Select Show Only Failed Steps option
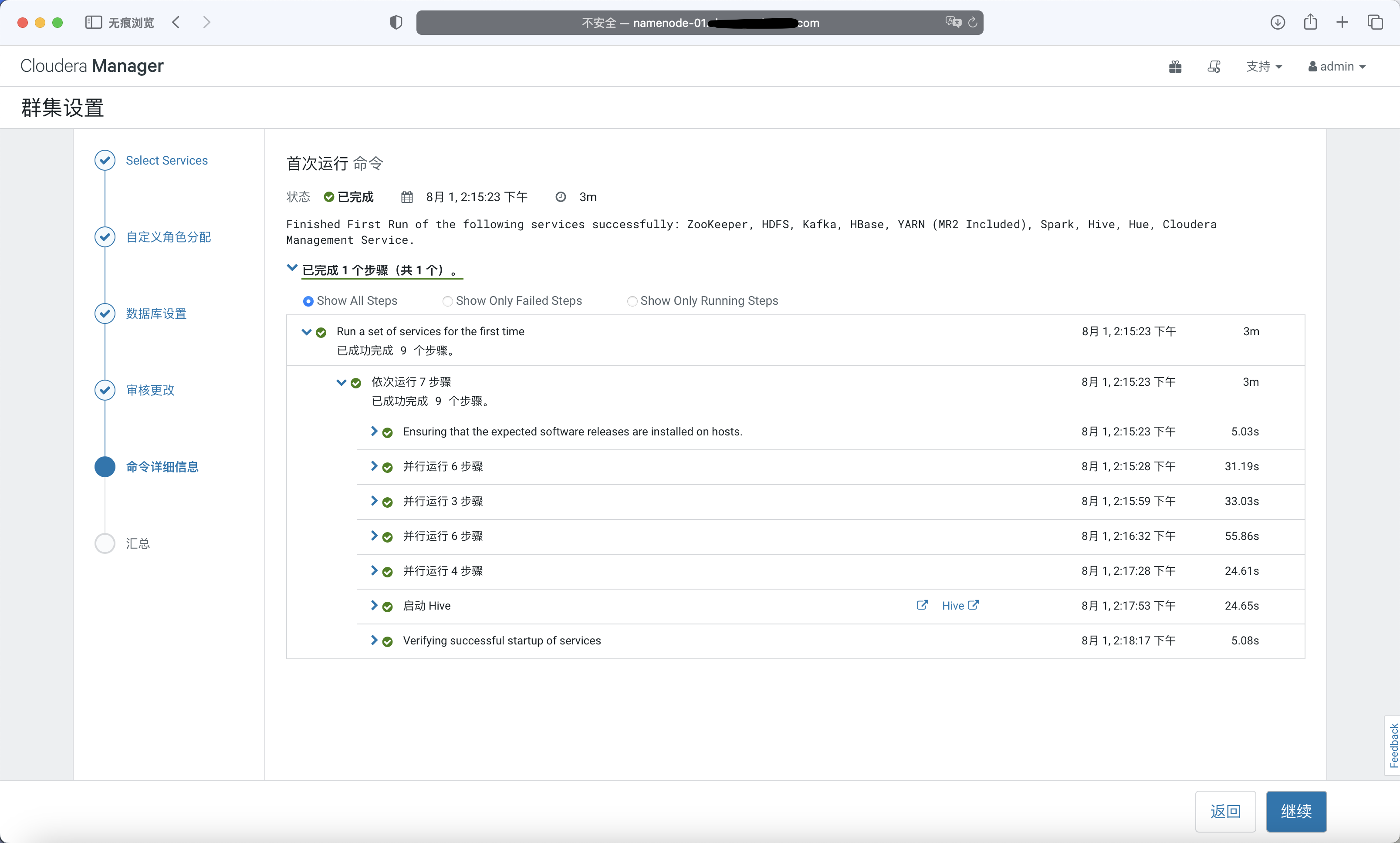Image resolution: width=1400 pixels, height=843 pixels. 448,301
